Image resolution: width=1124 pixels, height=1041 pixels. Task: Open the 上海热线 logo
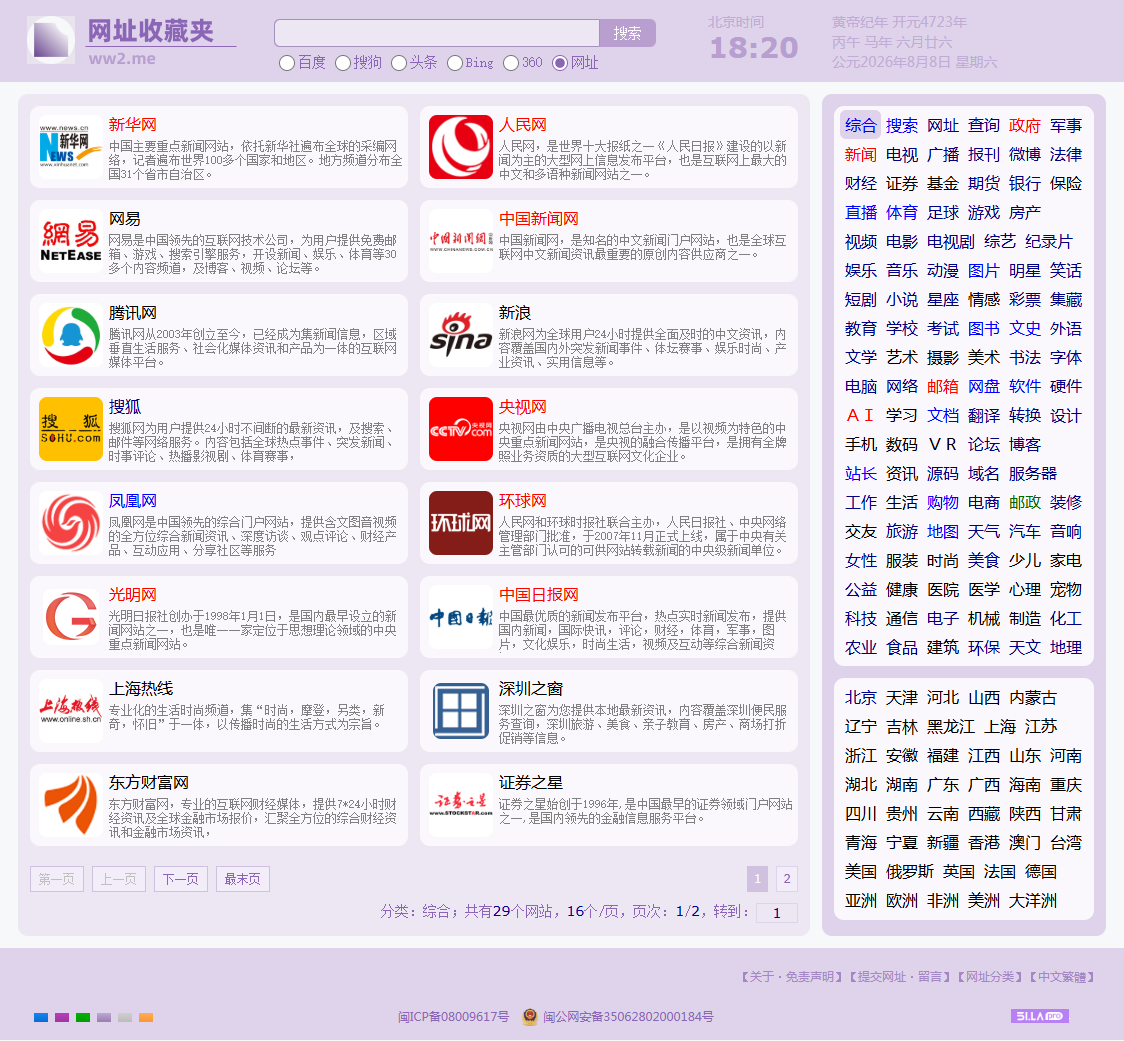click(70, 710)
